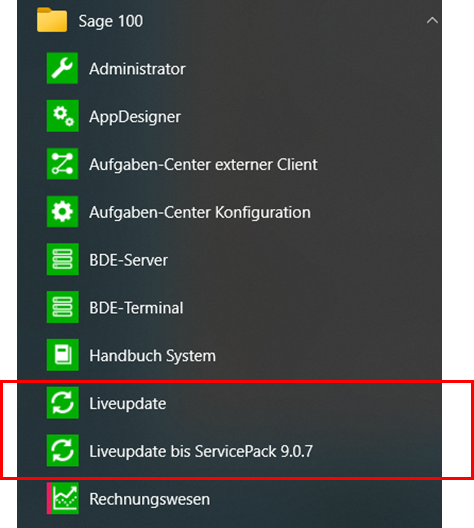Click the Aufgaben-Center Konfiguration gear icon
474x528 pixels.
tap(62, 211)
